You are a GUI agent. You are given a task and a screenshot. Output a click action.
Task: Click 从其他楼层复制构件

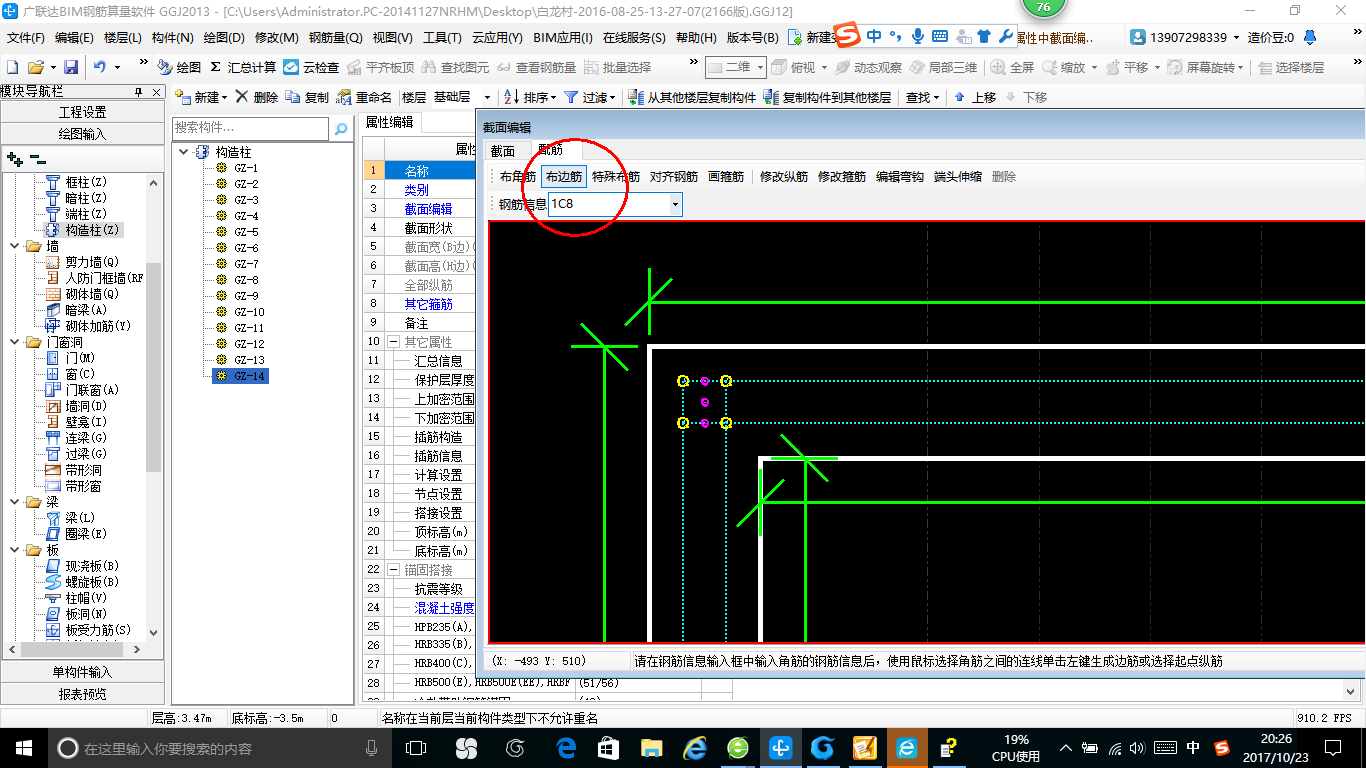[x=692, y=97]
